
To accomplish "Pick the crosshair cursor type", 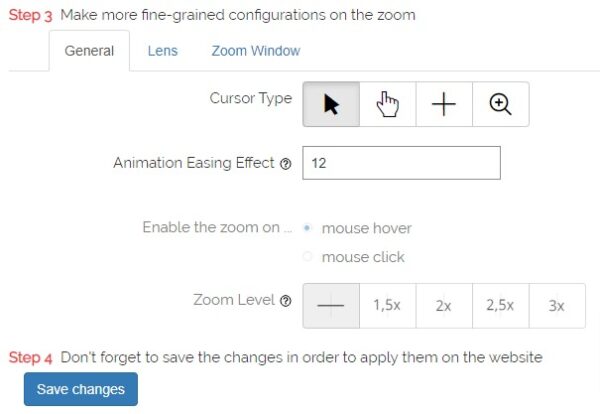I will coord(443,105).
